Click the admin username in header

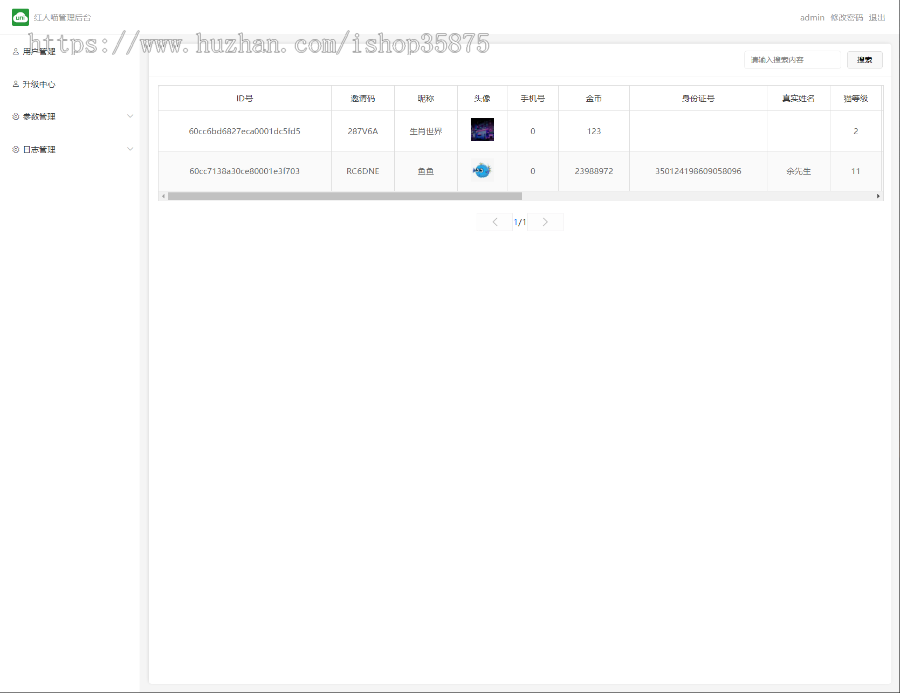point(812,18)
